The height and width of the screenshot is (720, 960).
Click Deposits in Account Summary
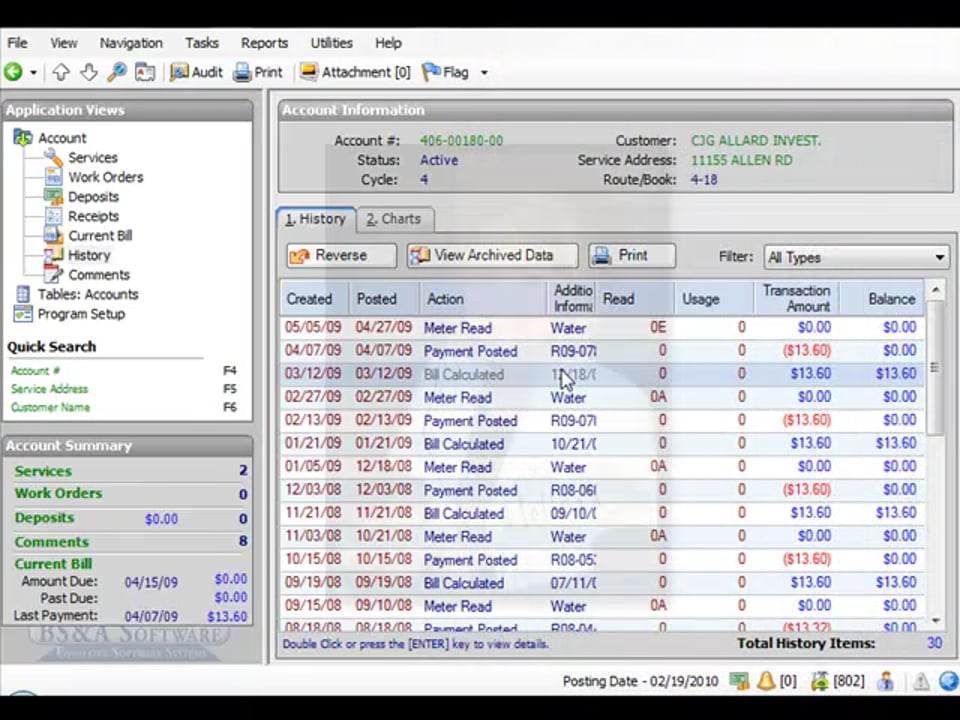[44, 518]
